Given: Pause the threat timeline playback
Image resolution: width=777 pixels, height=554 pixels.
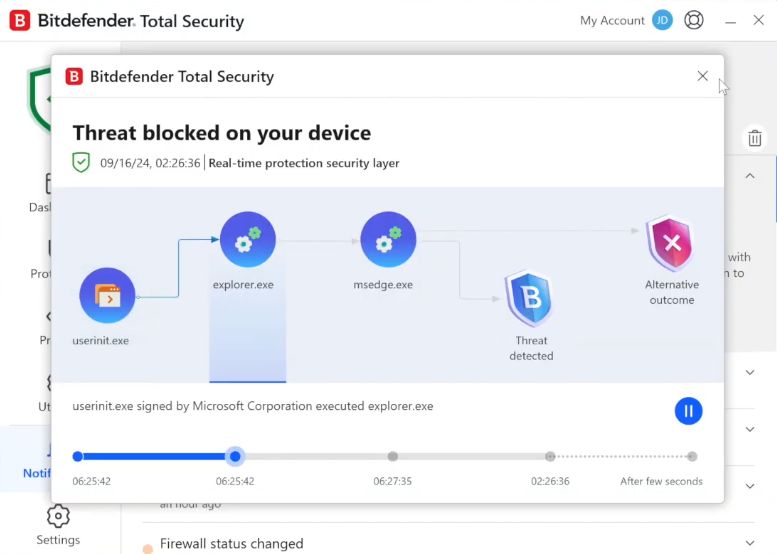Looking at the screenshot, I should [688, 411].
